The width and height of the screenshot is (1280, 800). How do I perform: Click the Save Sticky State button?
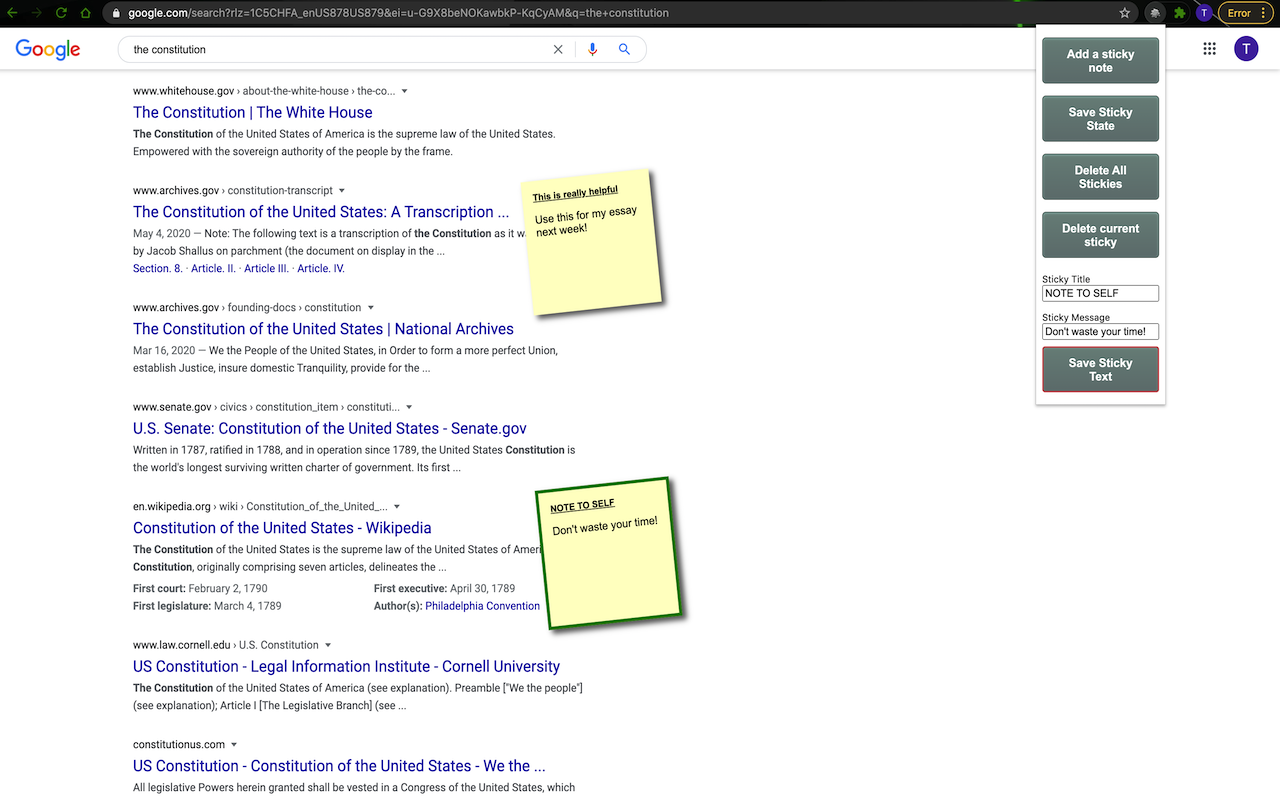point(1100,119)
